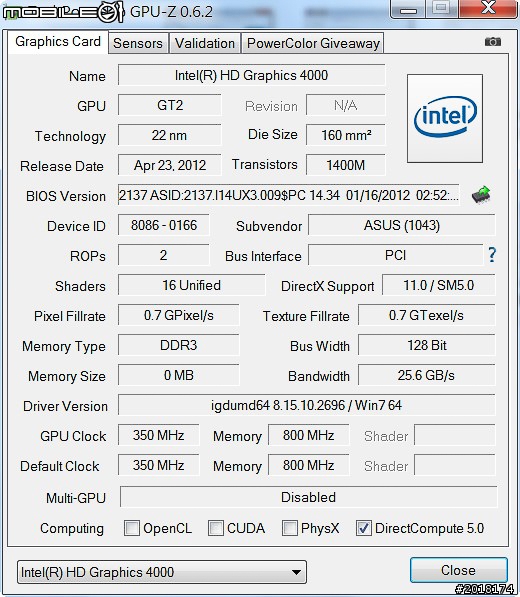Image resolution: width=520 pixels, height=597 pixels.
Task: Enable the OpenCL checkbox
Action: [x=132, y=528]
